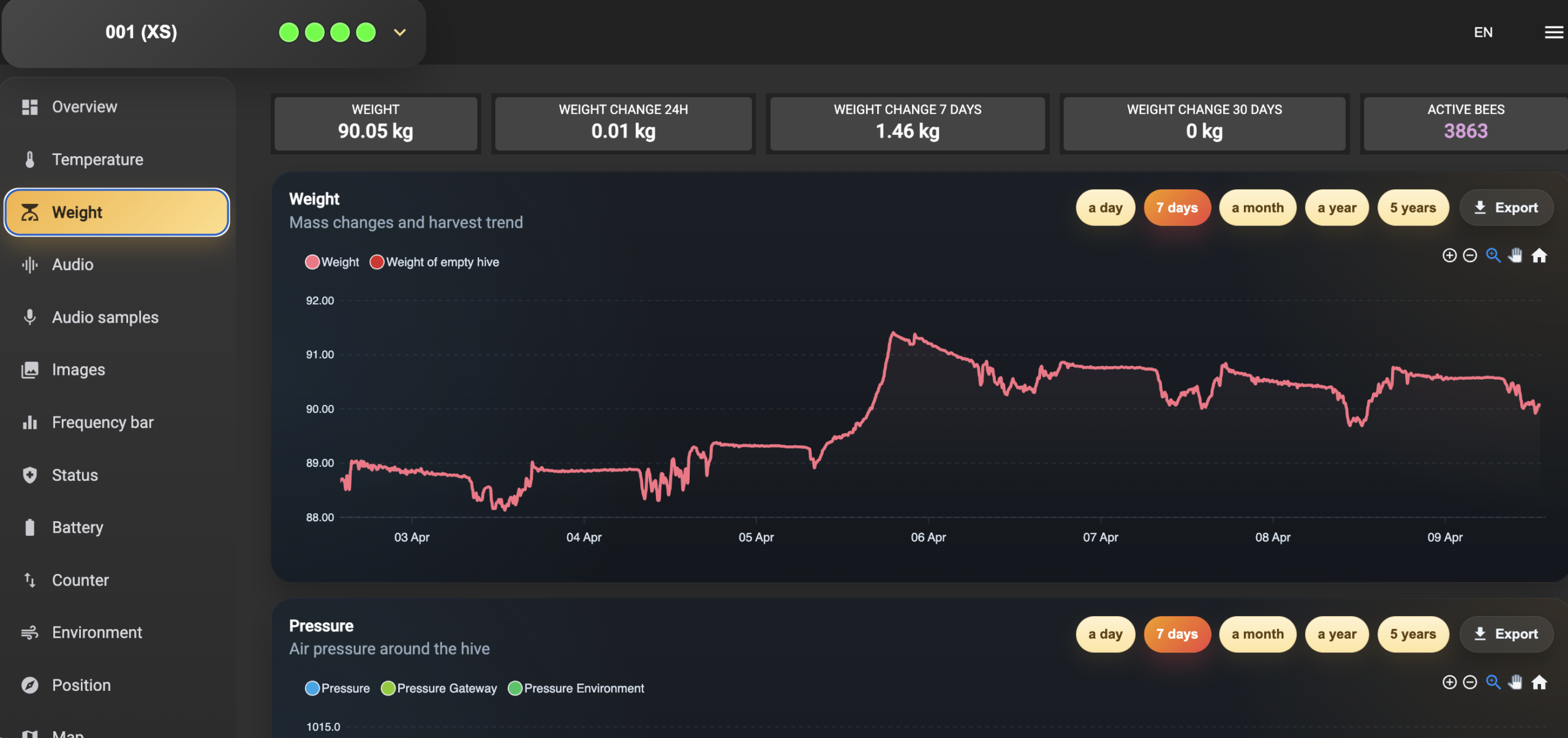Click the Status shield icon
1568x738 pixels.
[29, 475]
